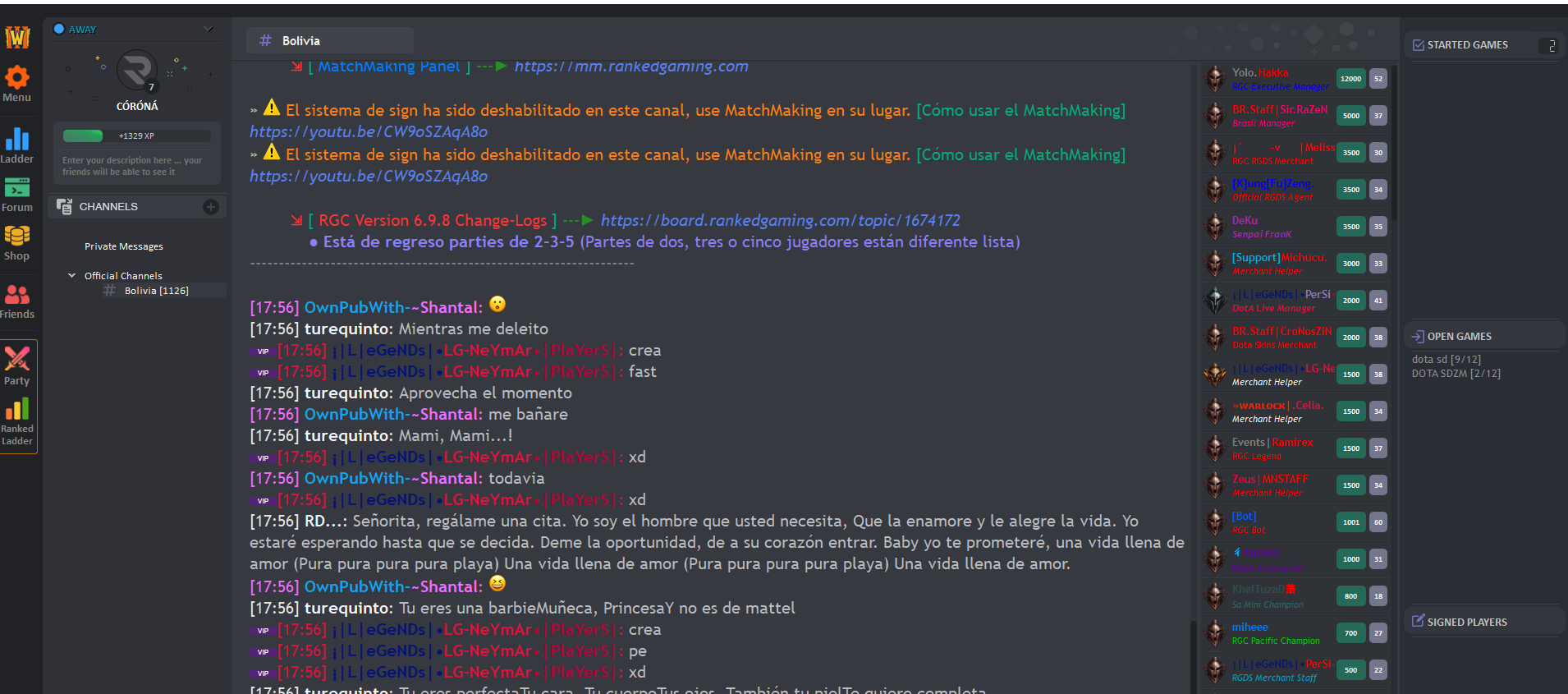Open the AWAY status dropdown chevron

[x=209, y=29]
